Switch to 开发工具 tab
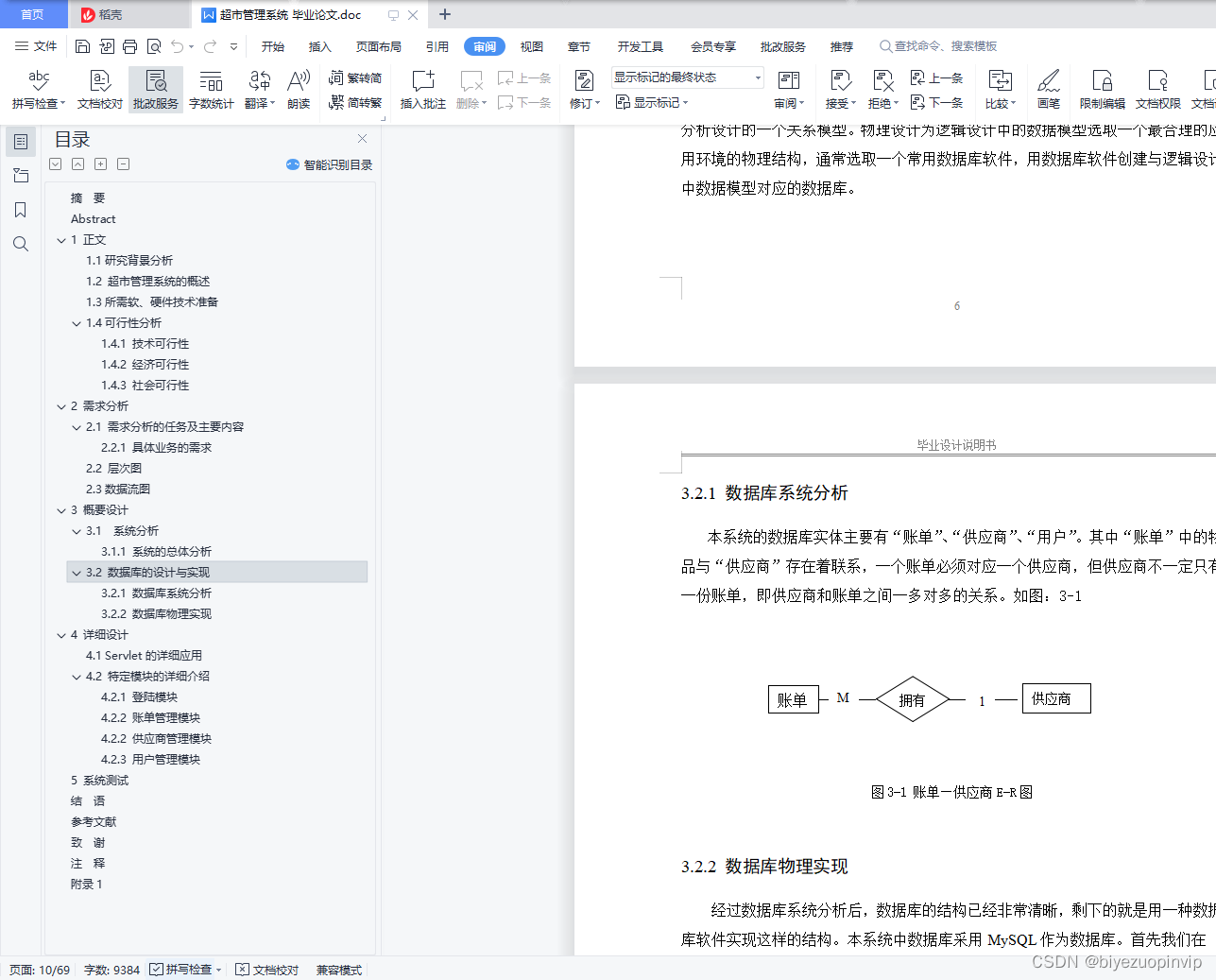The image size is (1216, 980). click(641, 46)
